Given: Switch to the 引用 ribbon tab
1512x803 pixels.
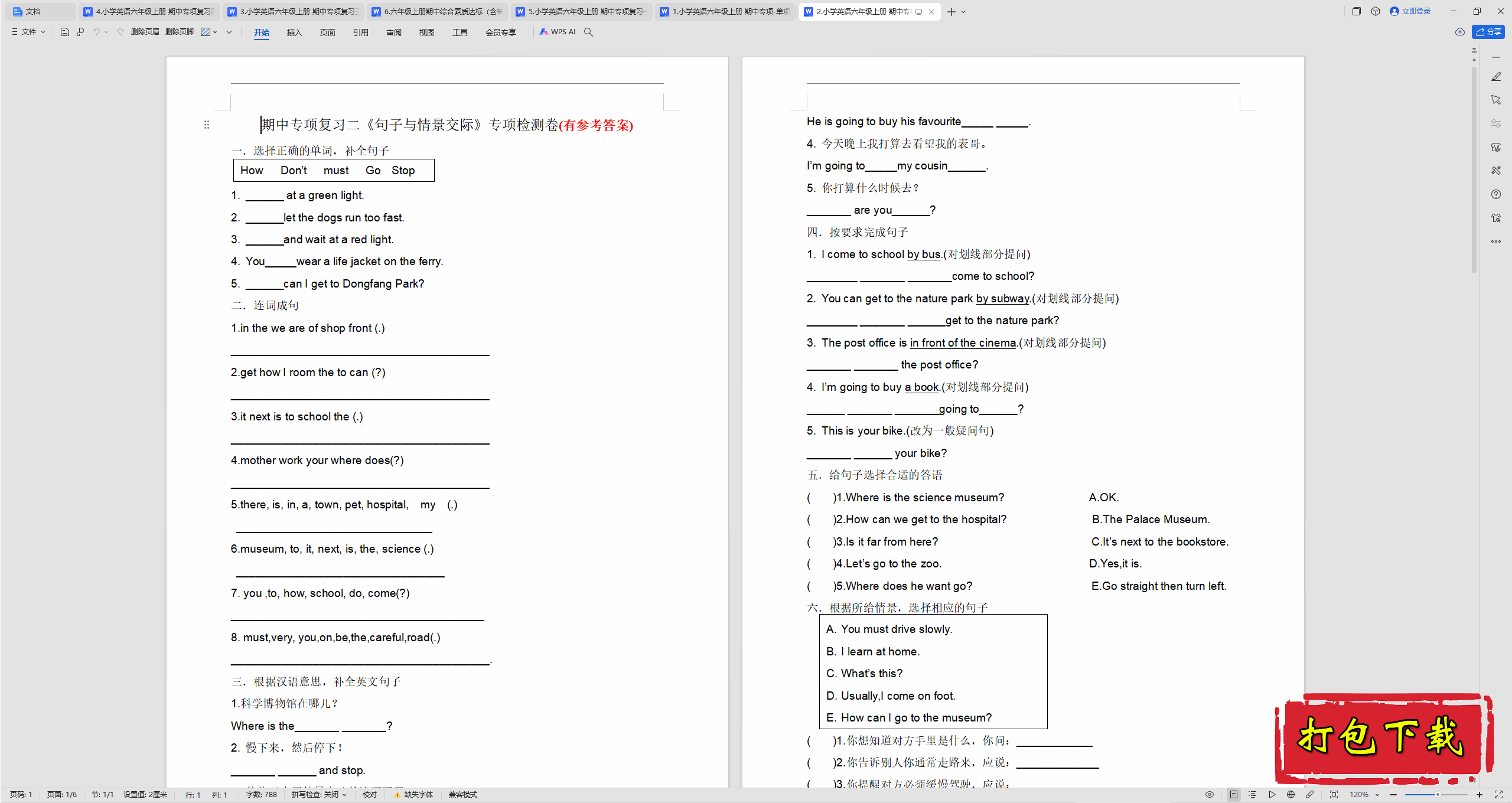Looking at the screenshot, I should 361,32.
